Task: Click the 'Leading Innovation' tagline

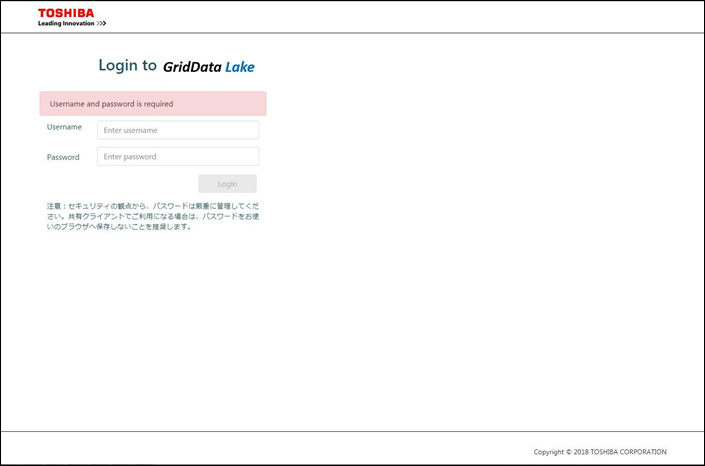Action: [x=72, y=23]
